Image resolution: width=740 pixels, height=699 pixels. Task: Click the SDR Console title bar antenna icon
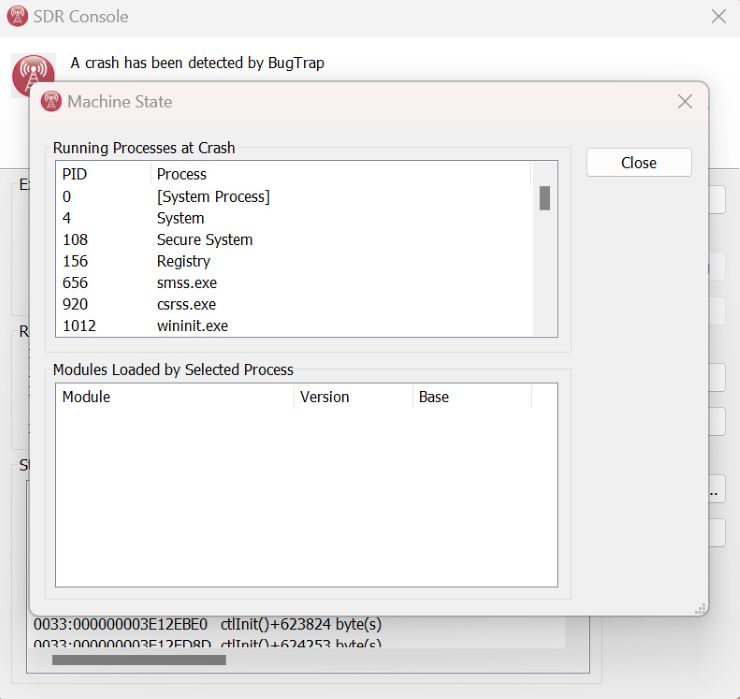[x=17, y=16]
